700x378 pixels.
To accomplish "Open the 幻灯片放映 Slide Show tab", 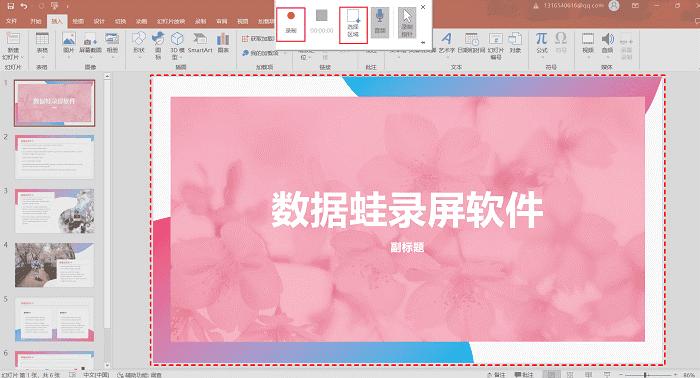I will coord(171,21).
